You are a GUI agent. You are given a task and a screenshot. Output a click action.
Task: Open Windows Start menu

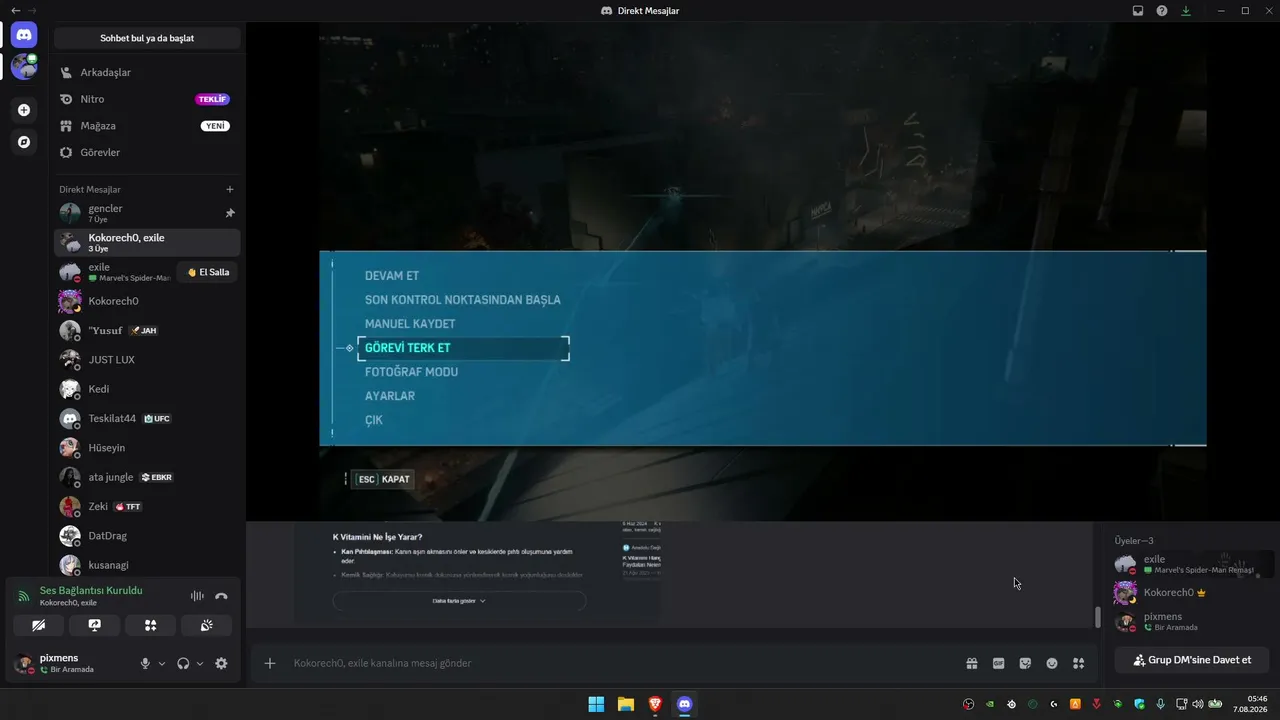point(596,704)
